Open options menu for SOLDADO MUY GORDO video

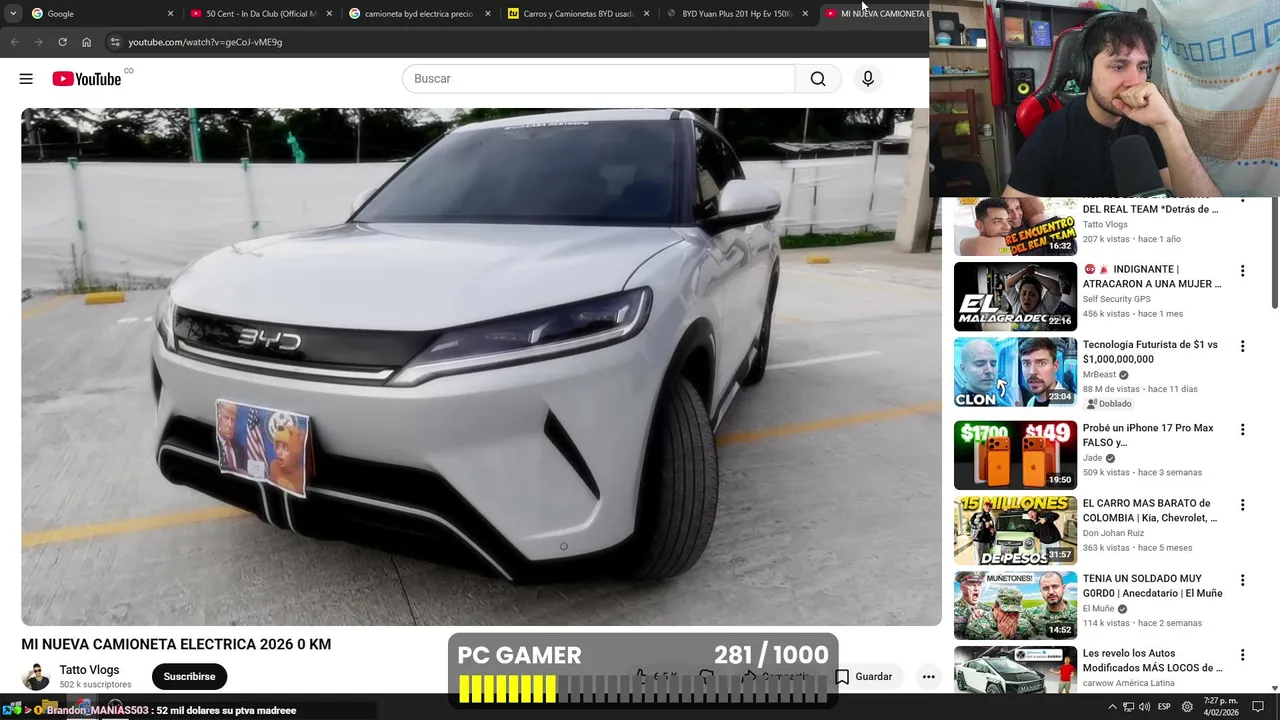1242,580
